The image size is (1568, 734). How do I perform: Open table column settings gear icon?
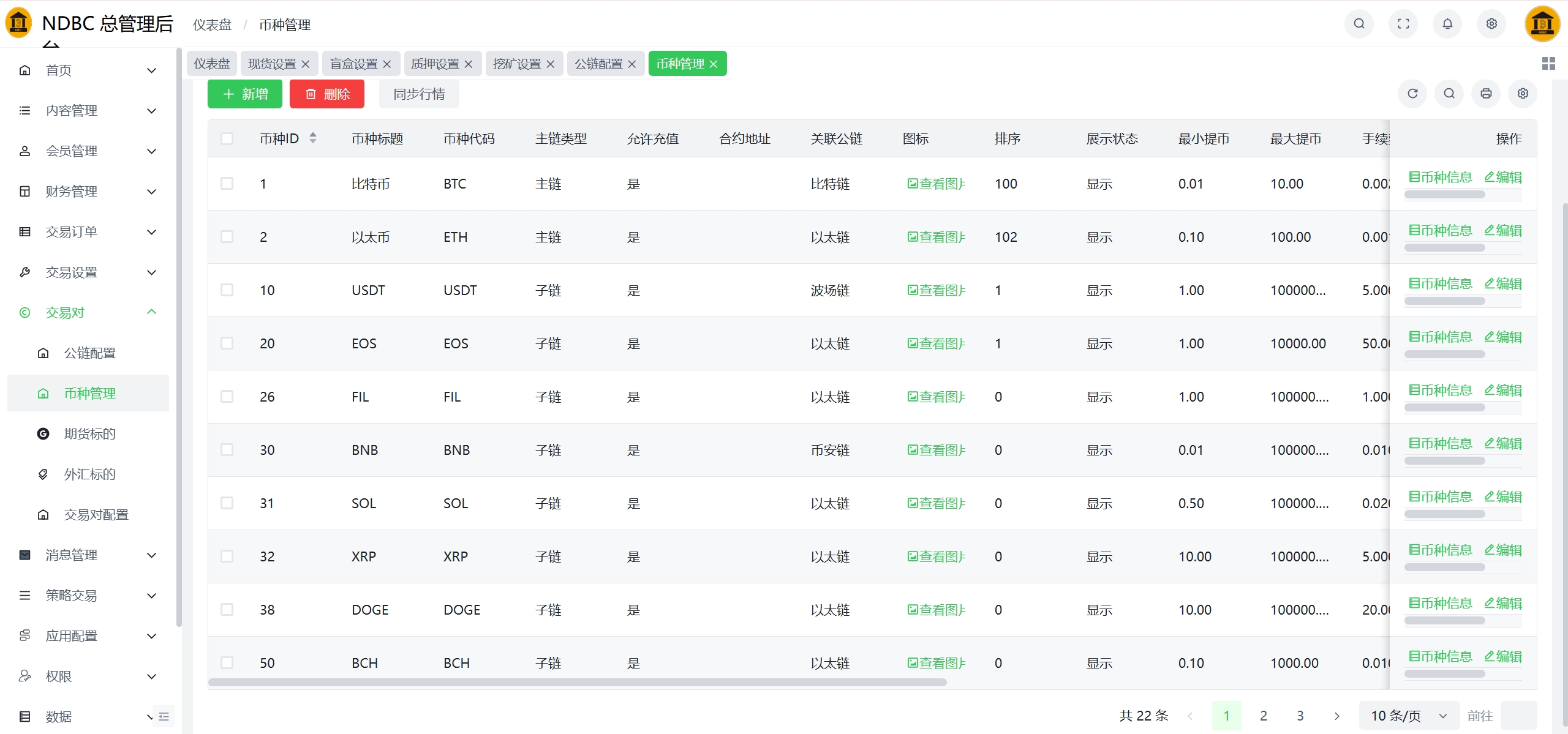(x=1523, y=94)
